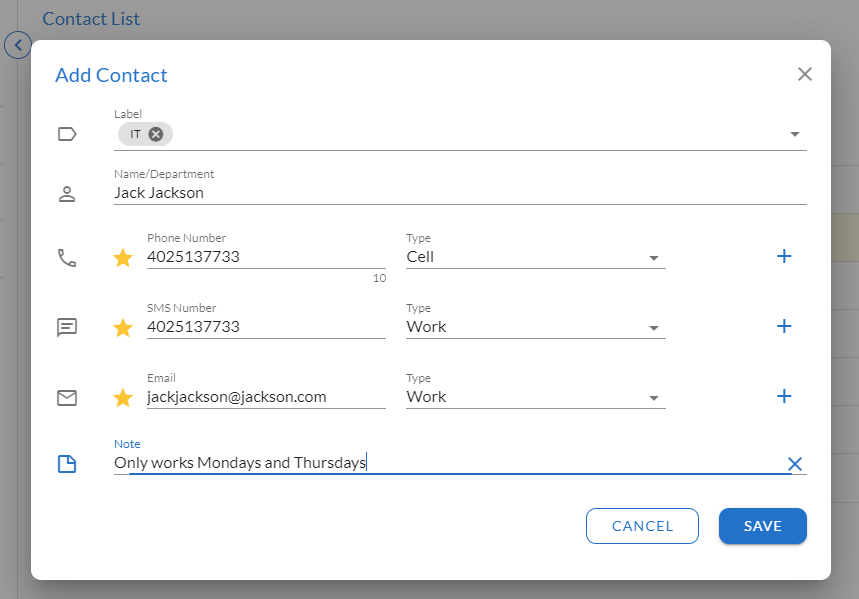Add another email with plus icon
Image resolution: width=859 pixels, height=599 pixels.
784,396
